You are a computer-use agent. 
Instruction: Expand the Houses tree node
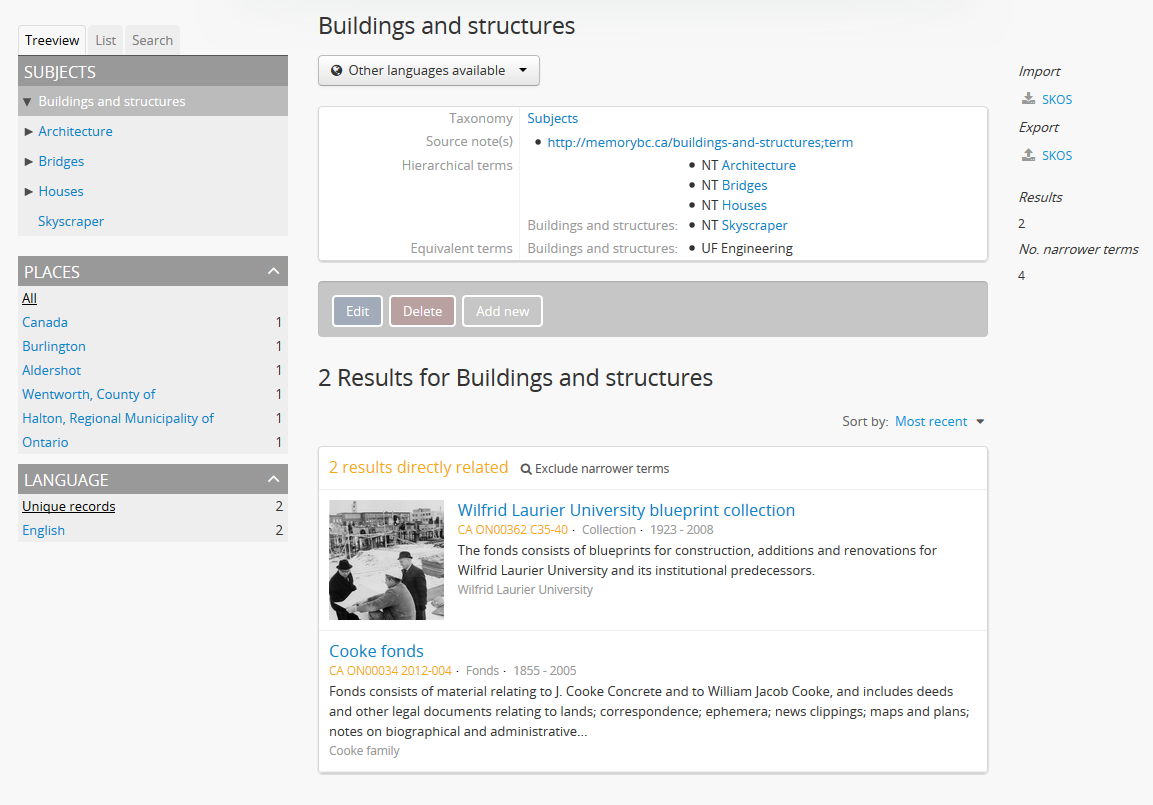pyautogui.click(x=26, y=191)
